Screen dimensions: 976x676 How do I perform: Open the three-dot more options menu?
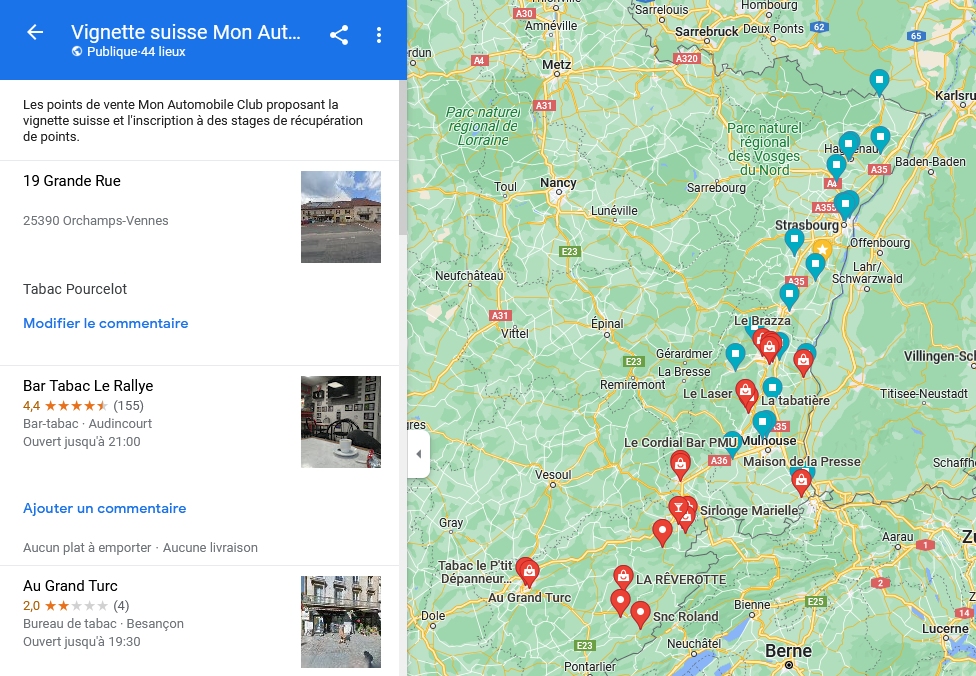pyautogui.click(x=379, y=35)
